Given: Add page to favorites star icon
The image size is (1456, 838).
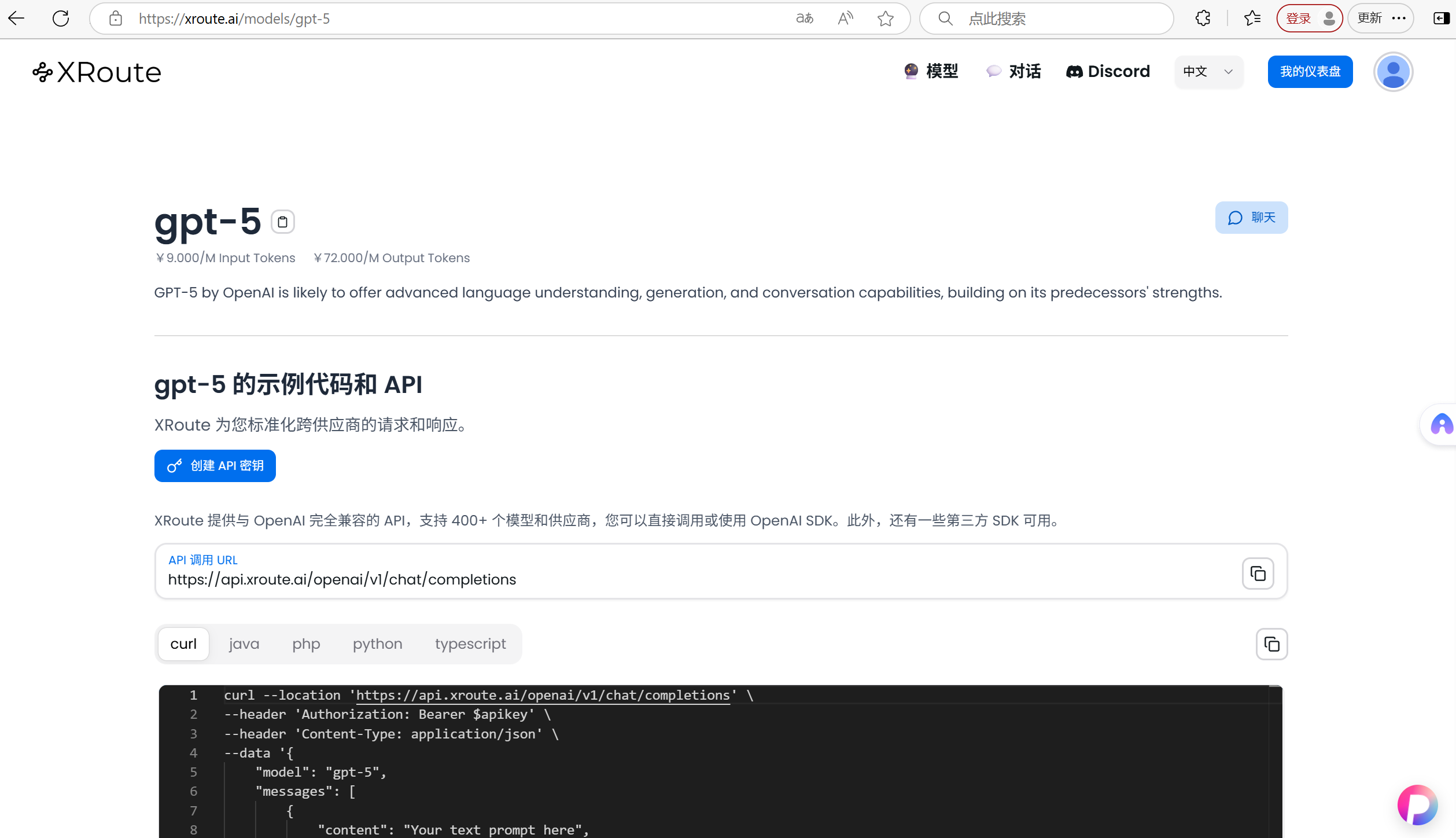Looking at the screenshot, I should 885,19.
